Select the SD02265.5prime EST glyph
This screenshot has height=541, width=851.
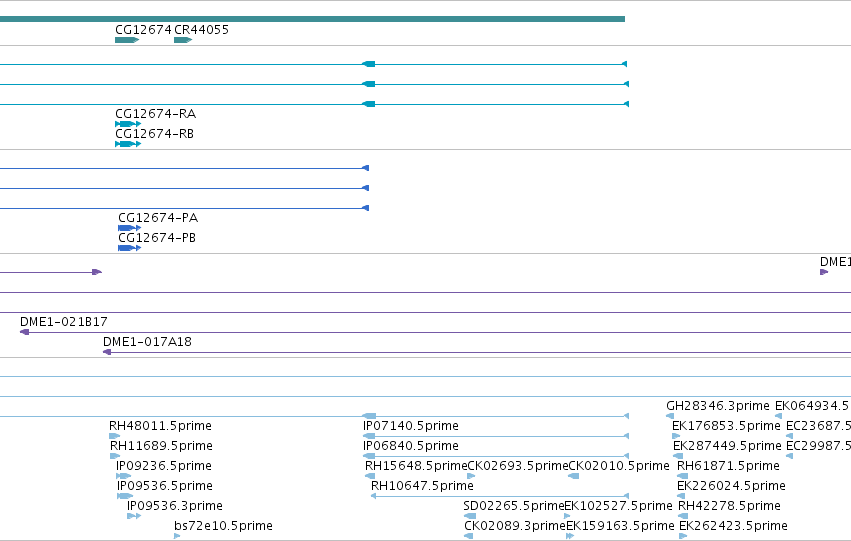coord(470,516)
